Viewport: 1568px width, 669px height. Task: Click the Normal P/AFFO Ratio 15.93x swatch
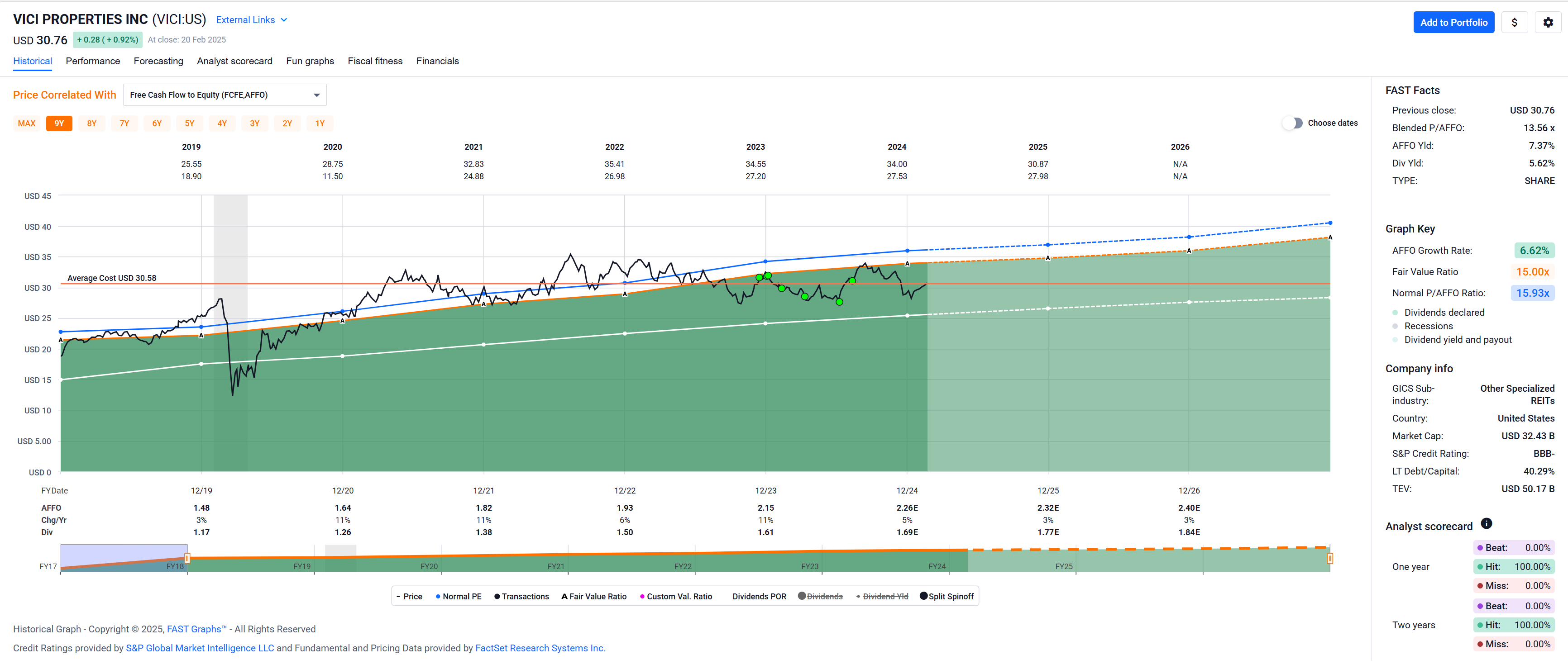click(1532, 293)
